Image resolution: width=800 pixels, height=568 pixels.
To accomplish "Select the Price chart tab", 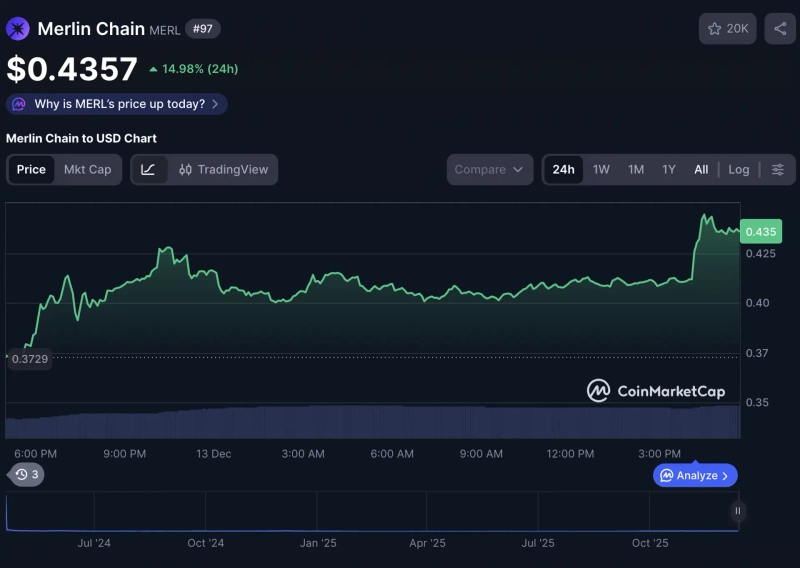I will (31, 169).
